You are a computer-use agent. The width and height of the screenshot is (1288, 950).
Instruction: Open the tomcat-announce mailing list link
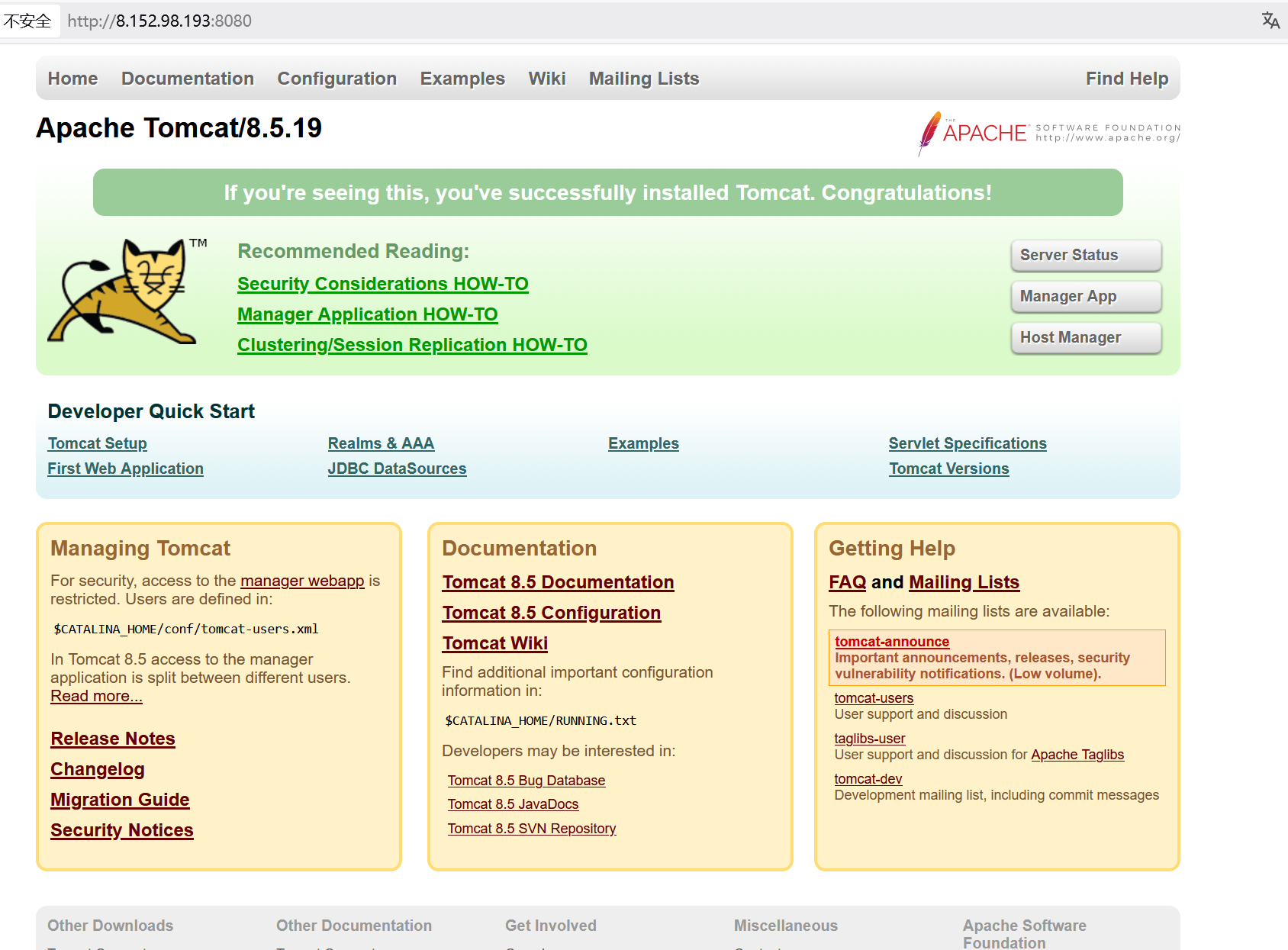coord(892,642)
